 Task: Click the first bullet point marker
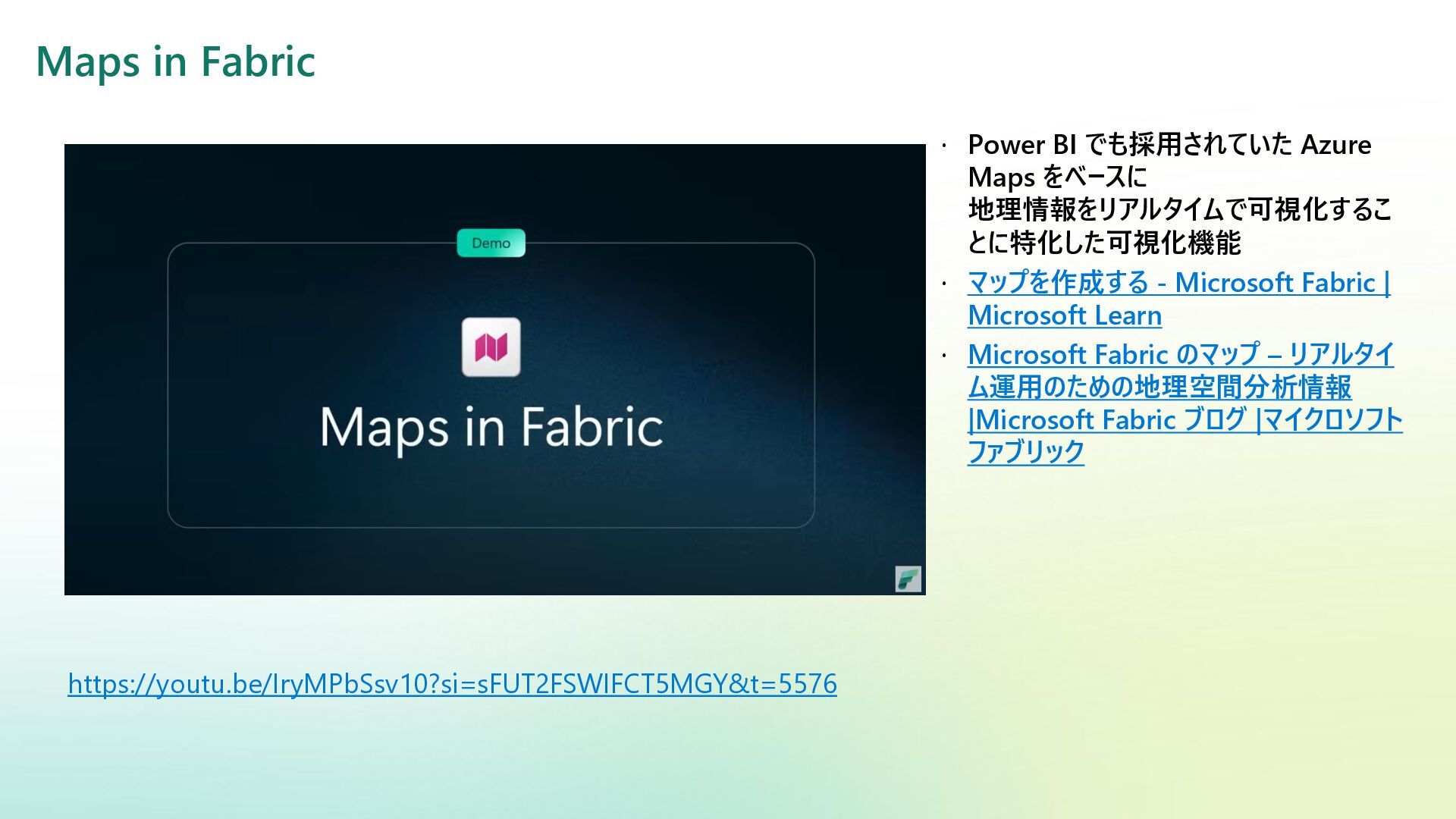pos(944,146)
